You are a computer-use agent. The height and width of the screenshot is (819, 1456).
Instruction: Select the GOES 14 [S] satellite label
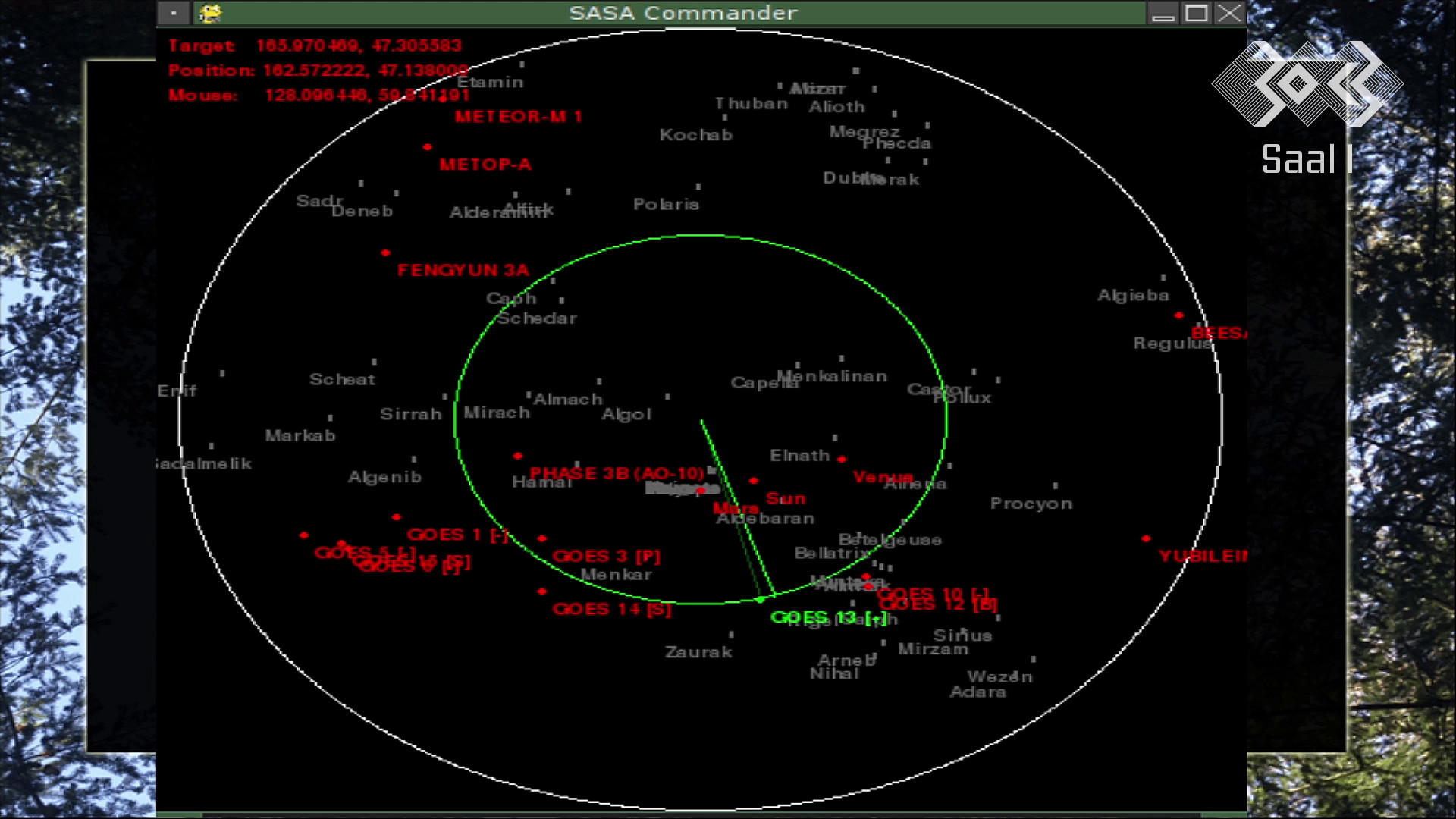pos(612,609)
